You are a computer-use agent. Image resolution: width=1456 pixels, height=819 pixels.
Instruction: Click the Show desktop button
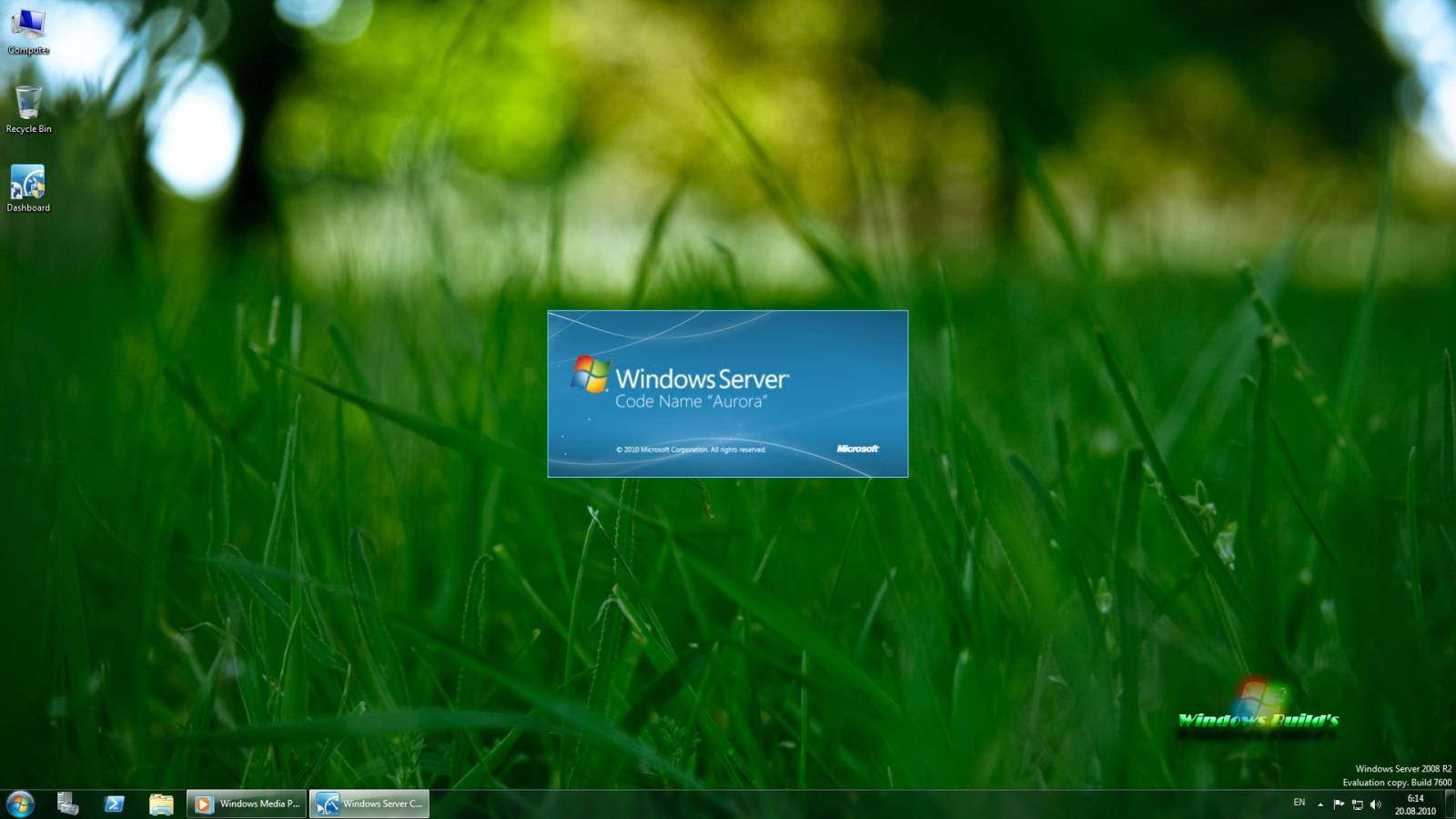coord(1450,804)
